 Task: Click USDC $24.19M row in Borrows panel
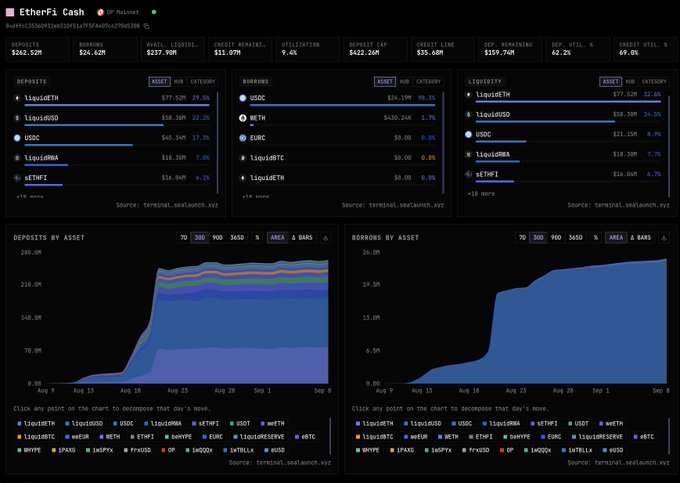click(337, 100)
